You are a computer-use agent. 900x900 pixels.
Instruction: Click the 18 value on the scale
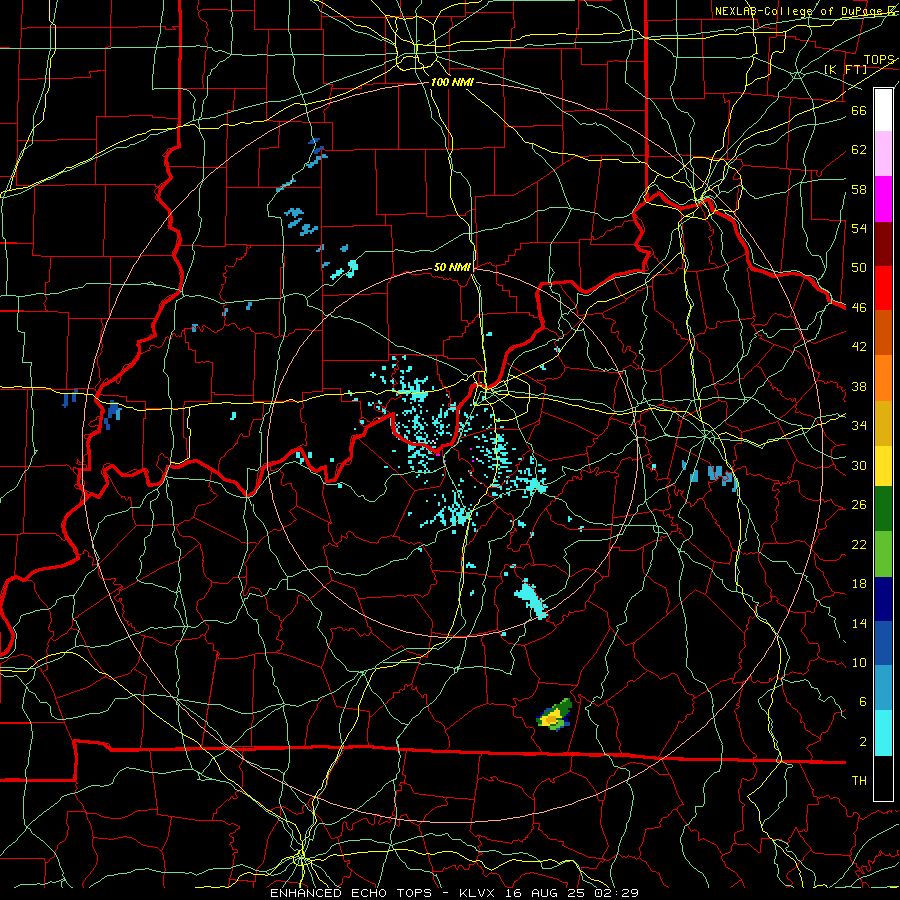pyautogui.click(x=859, y=584)
